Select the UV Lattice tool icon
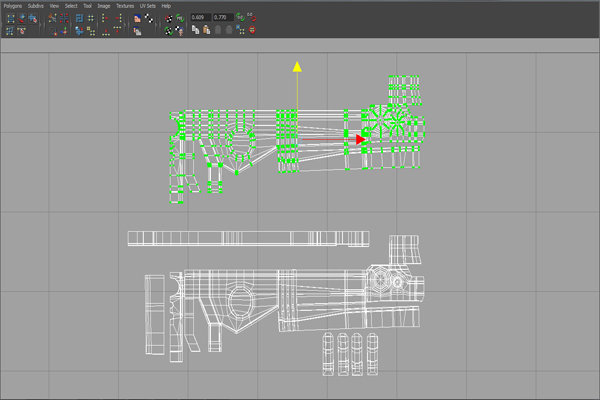Screen dimensions: 600x400 pos(10,18)
